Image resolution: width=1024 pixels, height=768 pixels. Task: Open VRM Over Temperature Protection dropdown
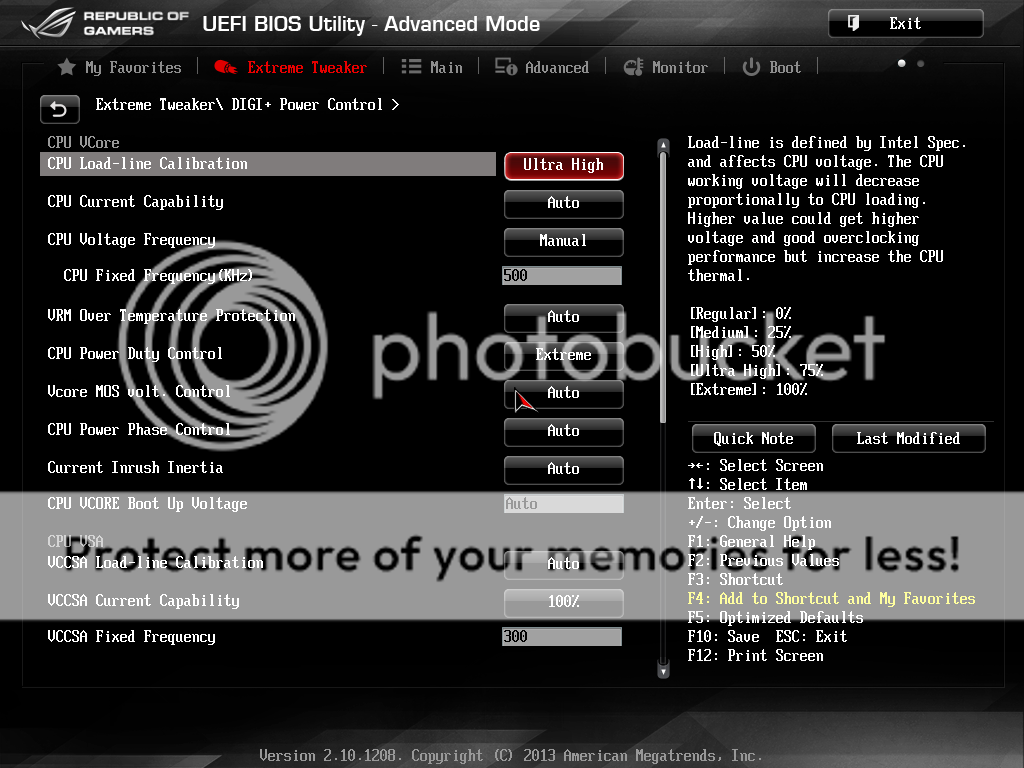point(563,317)
